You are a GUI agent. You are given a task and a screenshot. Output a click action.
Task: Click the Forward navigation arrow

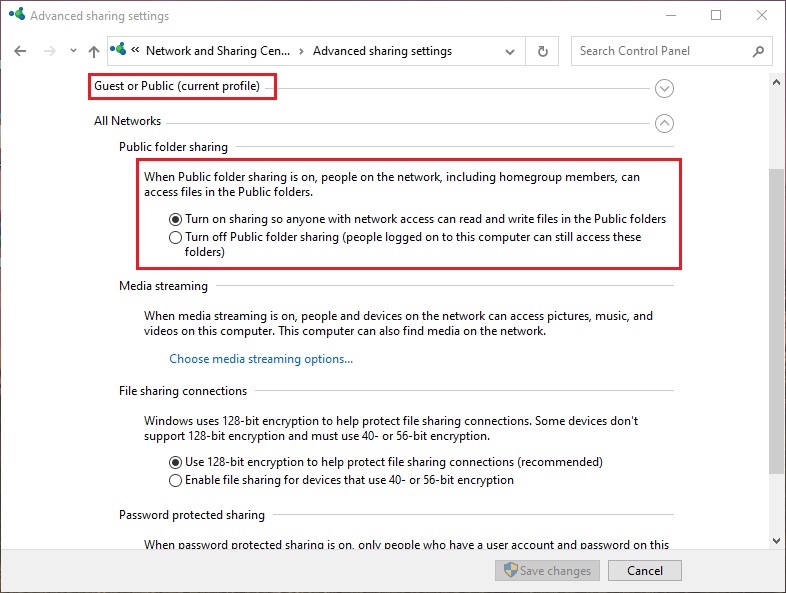point(48,51)
